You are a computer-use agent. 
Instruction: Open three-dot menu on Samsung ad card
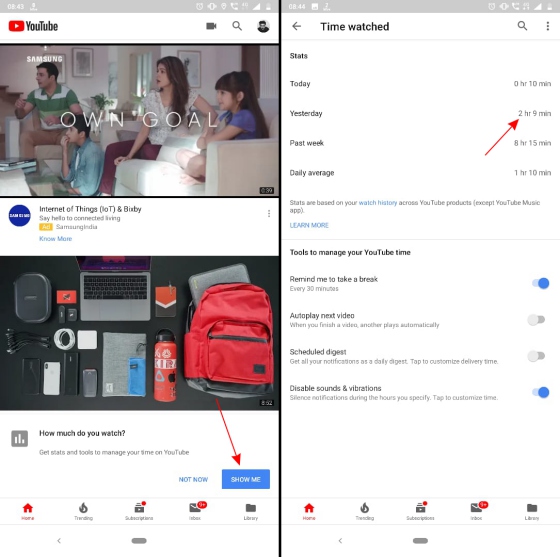(x=269, y=214)
